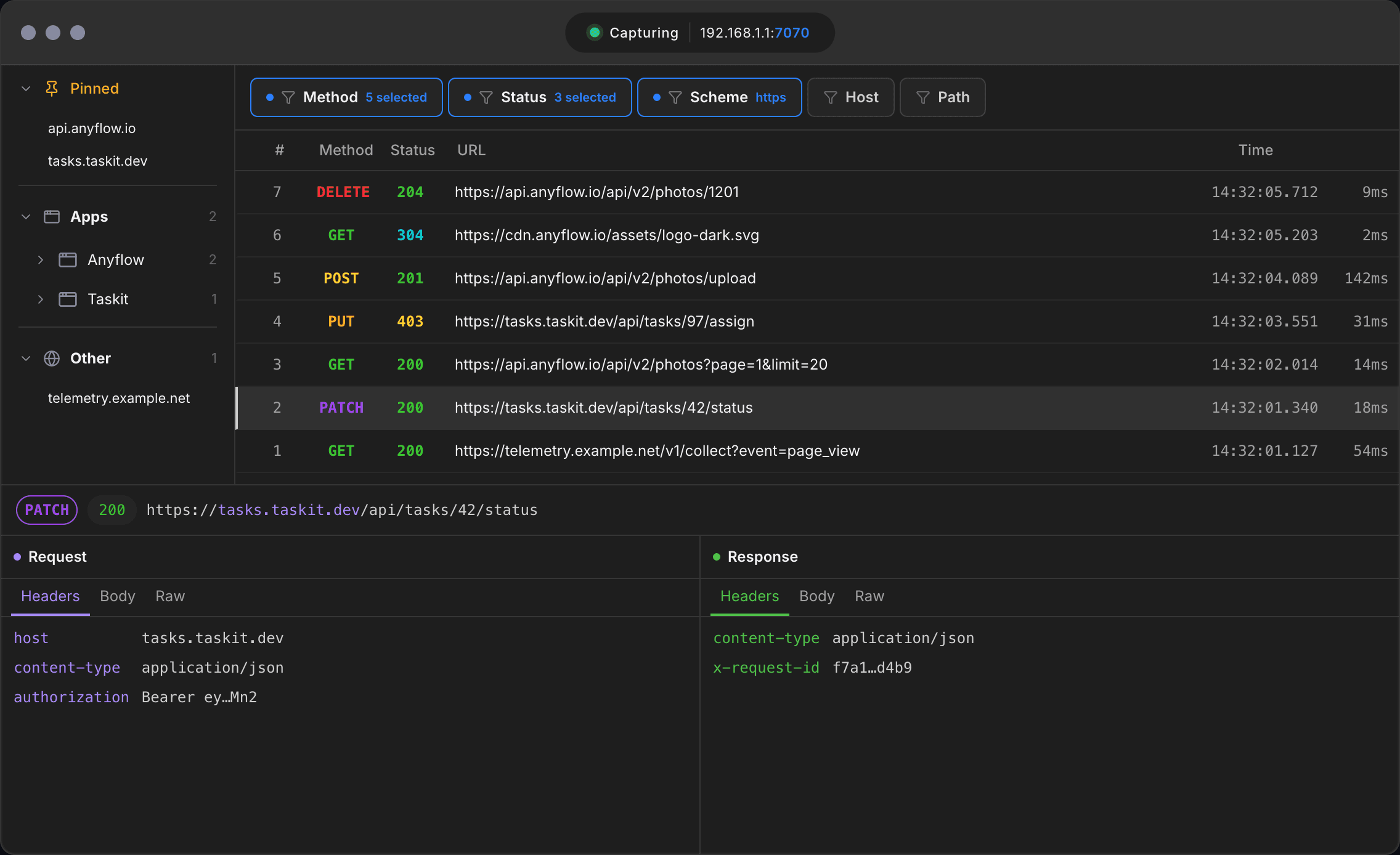The height and width of the screenshot is (855, 1400).
Task: Select the GET telemetry collect request row
Action: [x=817, y=451]
